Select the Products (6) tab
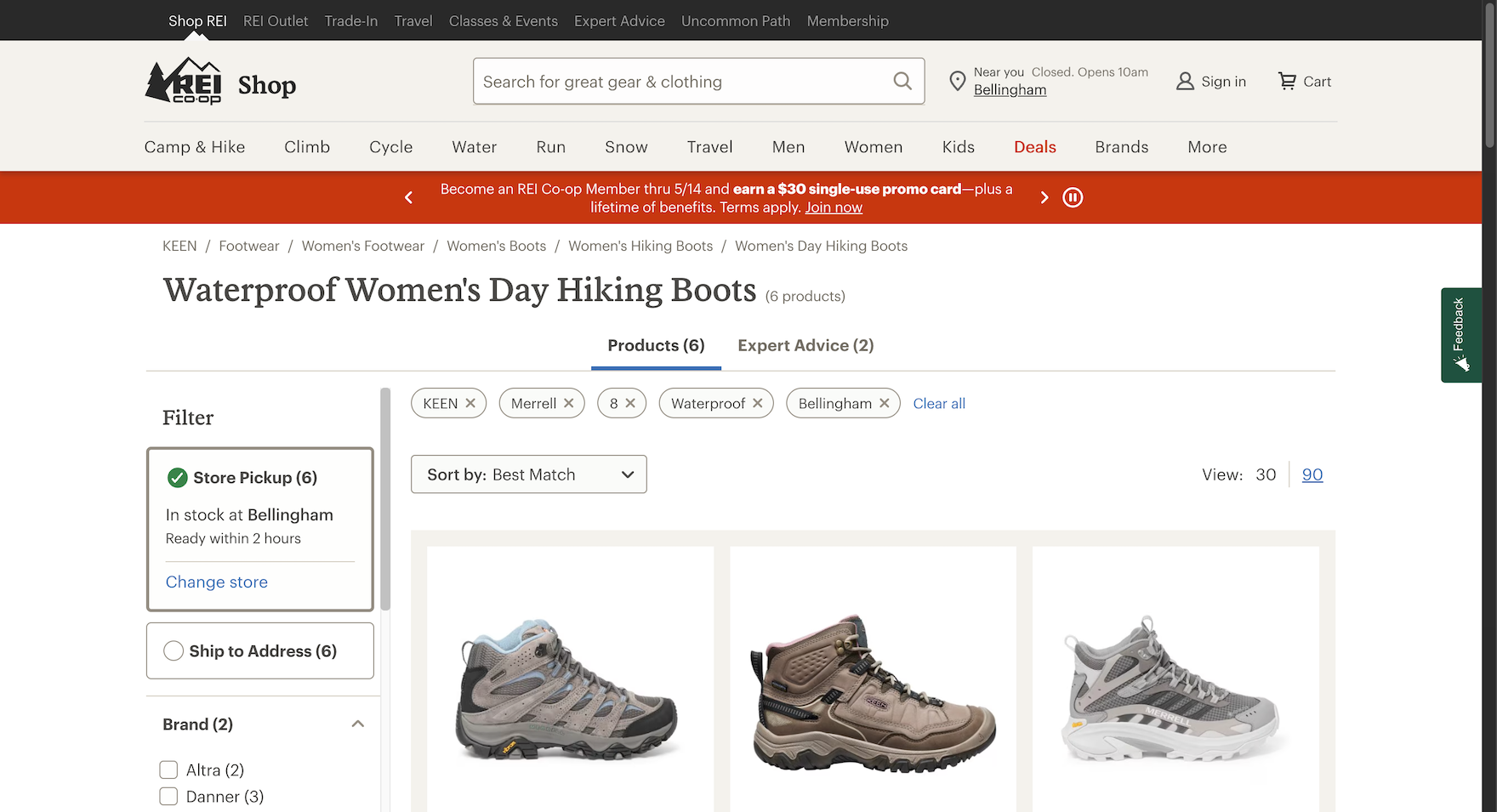1497x812 pixels. pos(656,345)
